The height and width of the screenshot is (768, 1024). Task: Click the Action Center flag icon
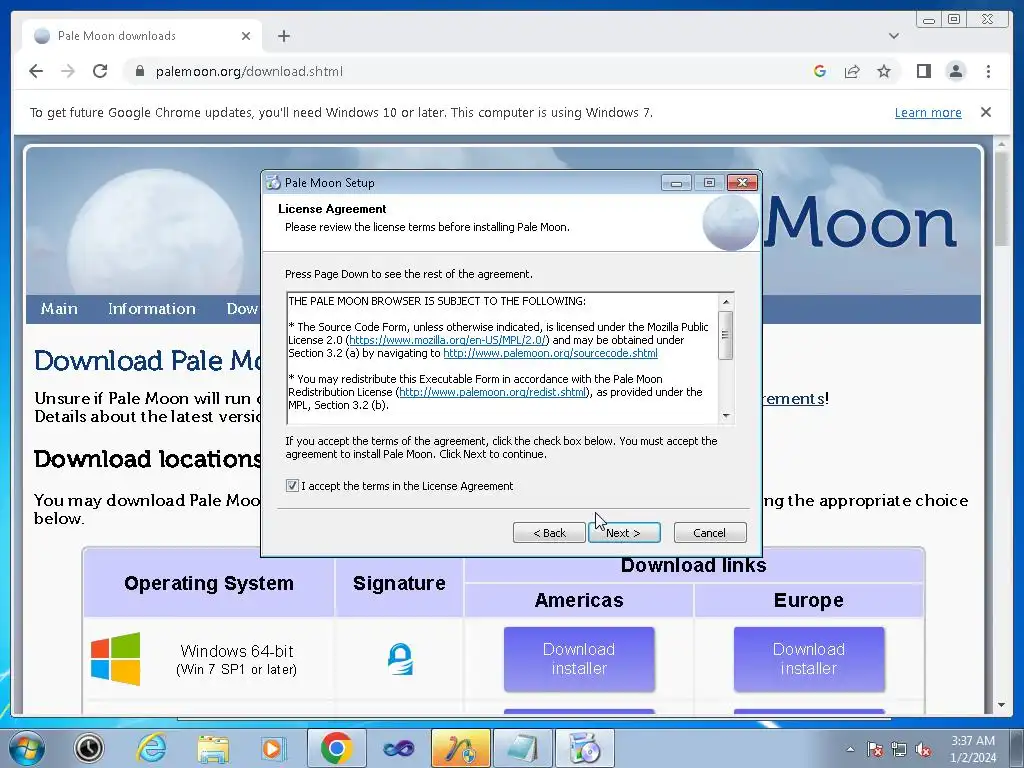pos(875,749)
